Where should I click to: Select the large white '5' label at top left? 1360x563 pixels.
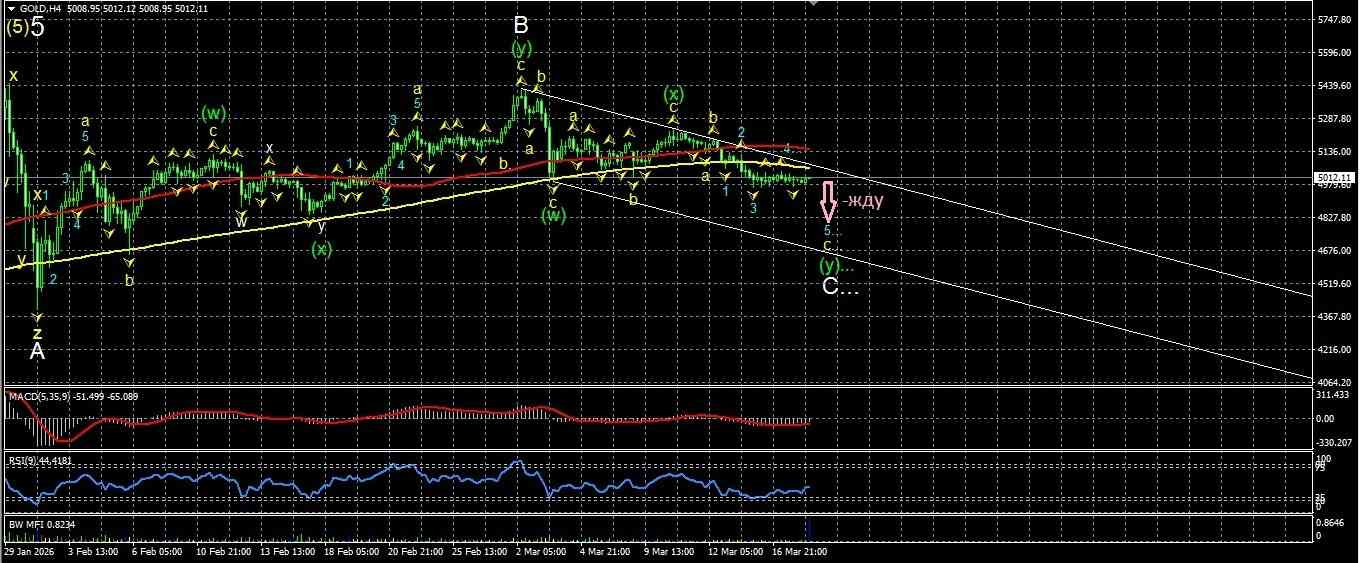[37, 27]
